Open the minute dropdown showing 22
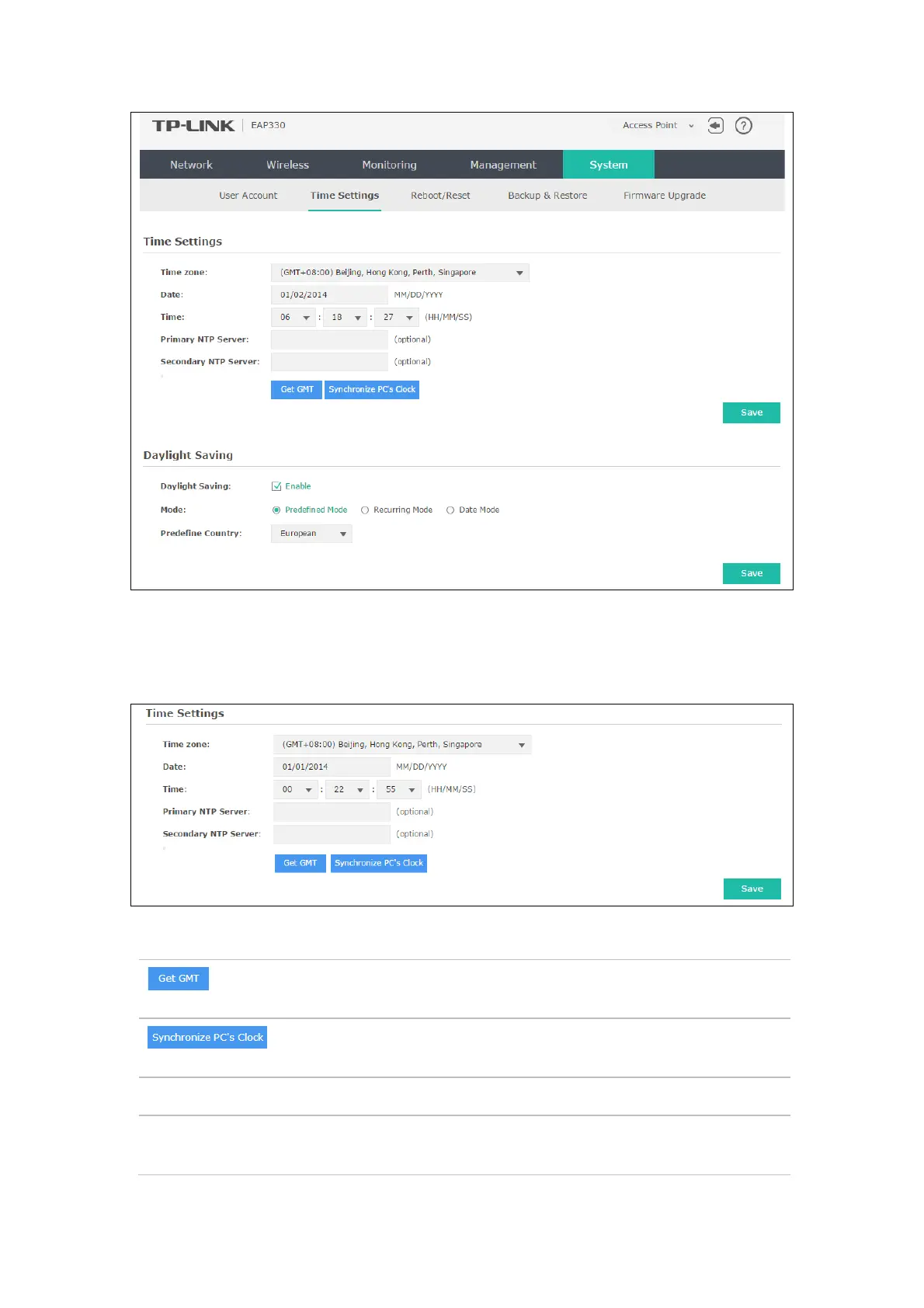This screenshot has width=924, height=1308. 347,790
